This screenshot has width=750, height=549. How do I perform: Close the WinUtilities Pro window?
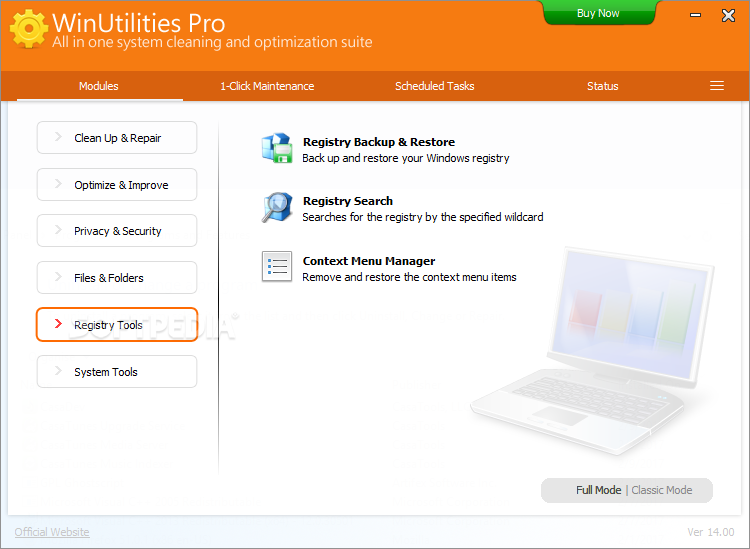(x=728, y=15)
